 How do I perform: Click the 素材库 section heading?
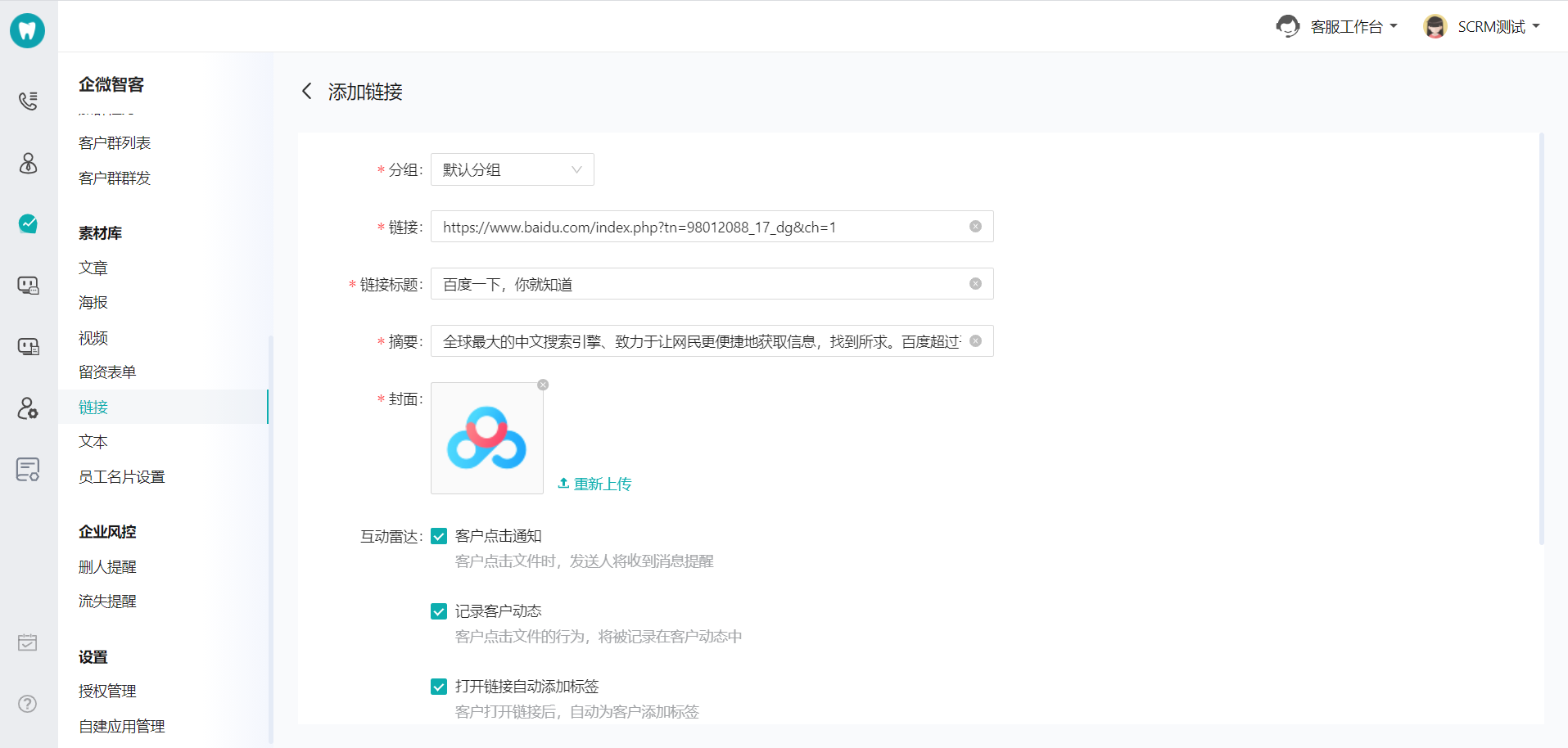(x=100, y=233)
